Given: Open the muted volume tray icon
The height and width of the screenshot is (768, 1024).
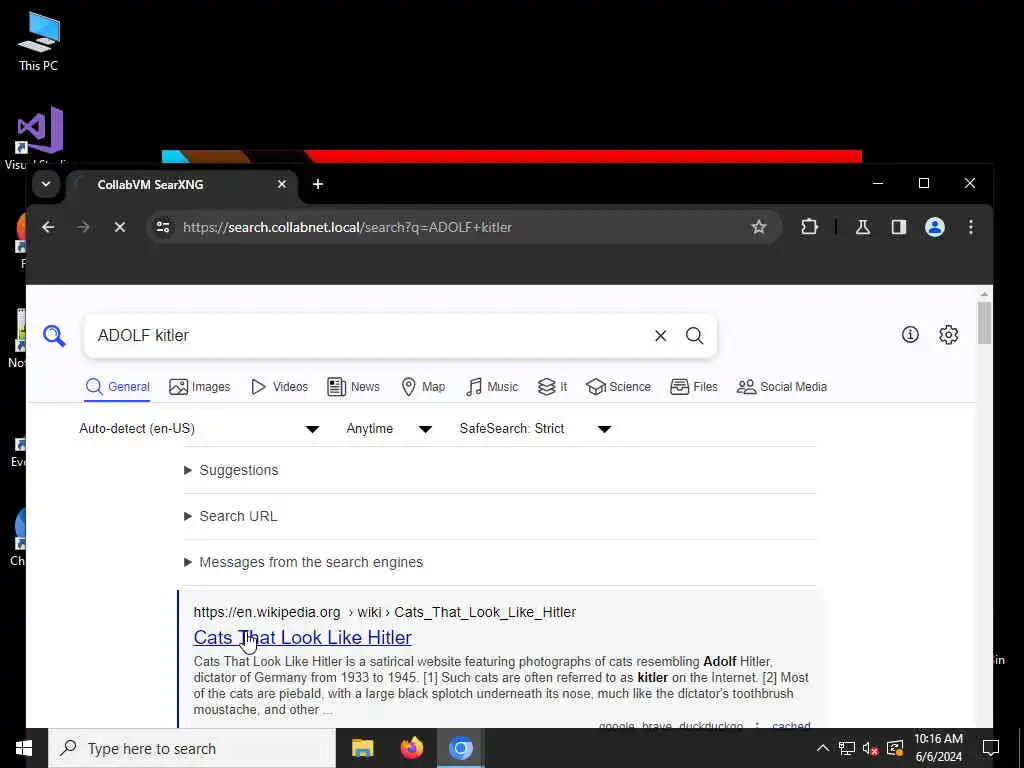Looking at the screenshot, I should [x=870, y=748].
